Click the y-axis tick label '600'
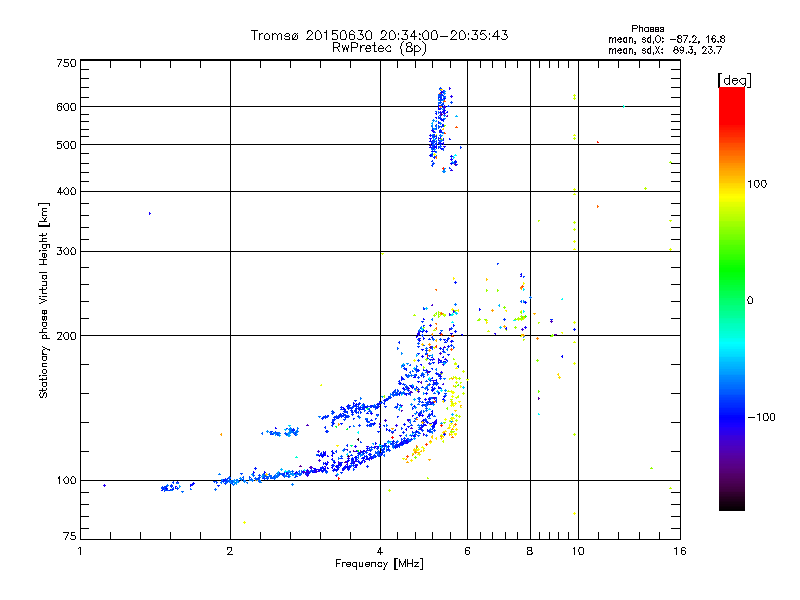The image size is (800, 600). [x=66, y=107]
